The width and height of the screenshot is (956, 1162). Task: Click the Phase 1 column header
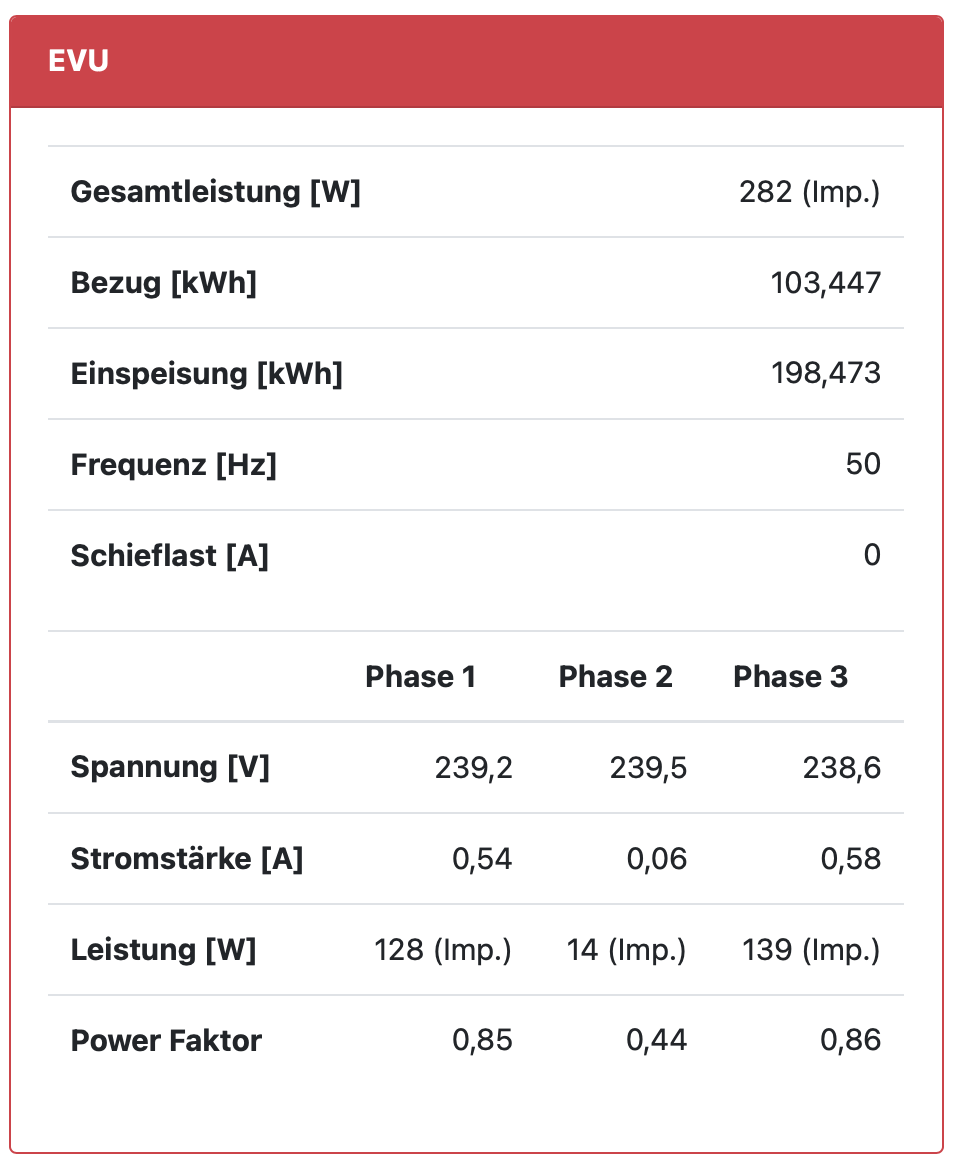point(420,677)
